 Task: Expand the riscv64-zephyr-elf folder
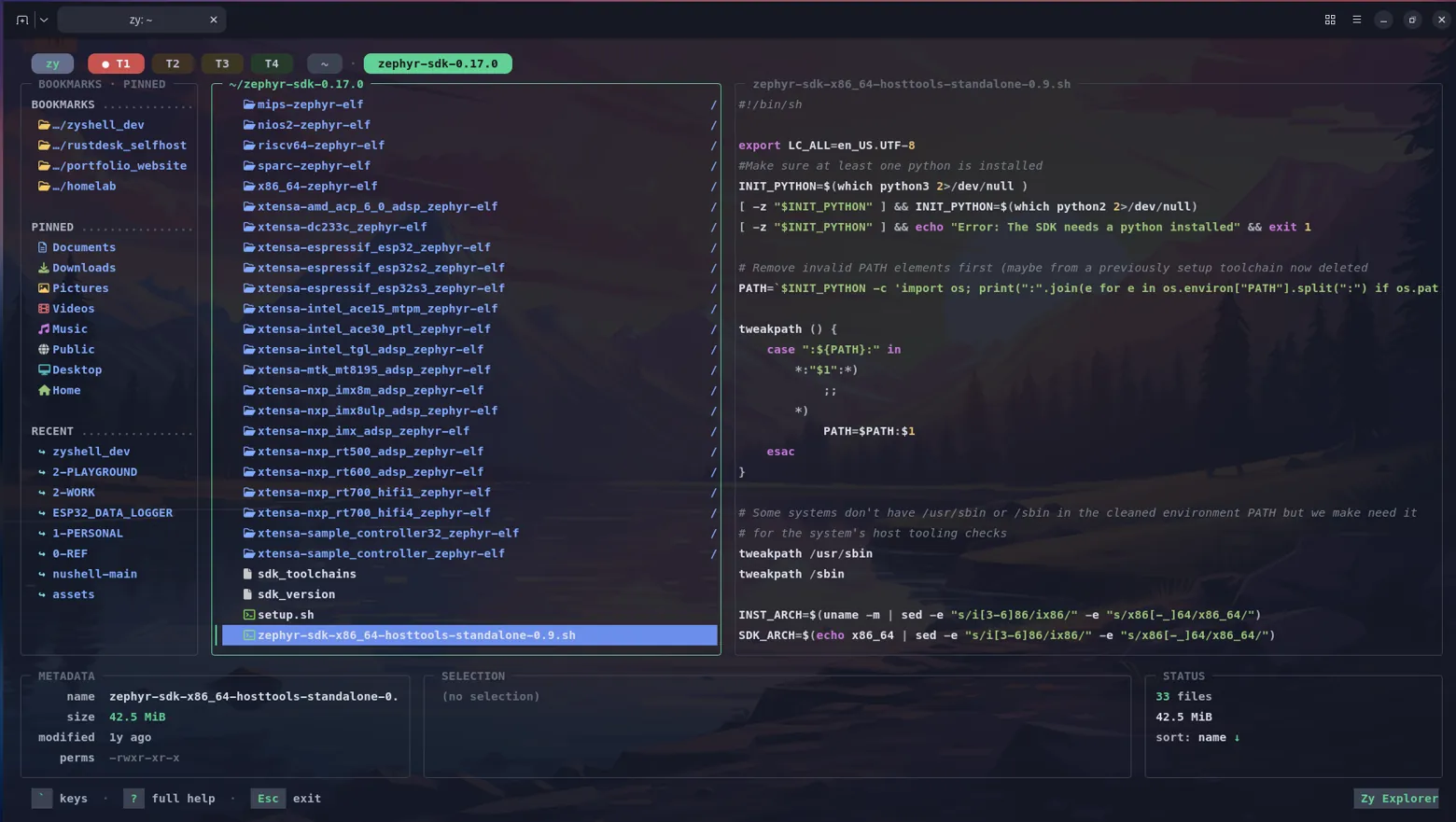pyautogui.click(x=321, y=146)
